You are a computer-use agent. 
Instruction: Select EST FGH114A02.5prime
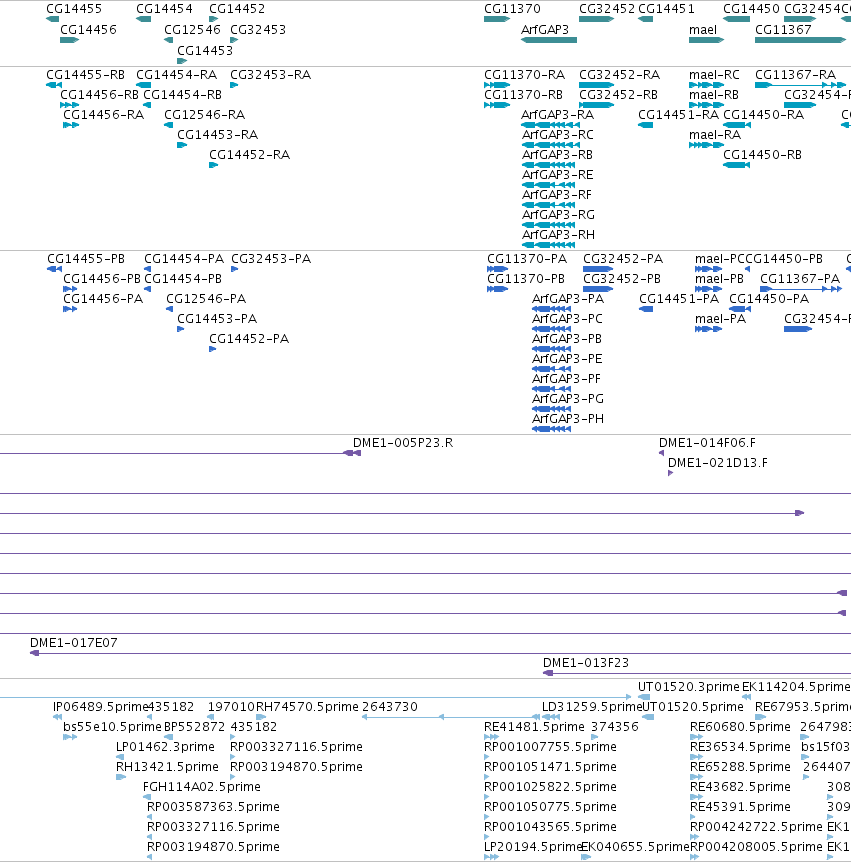[x=146, y=797]
